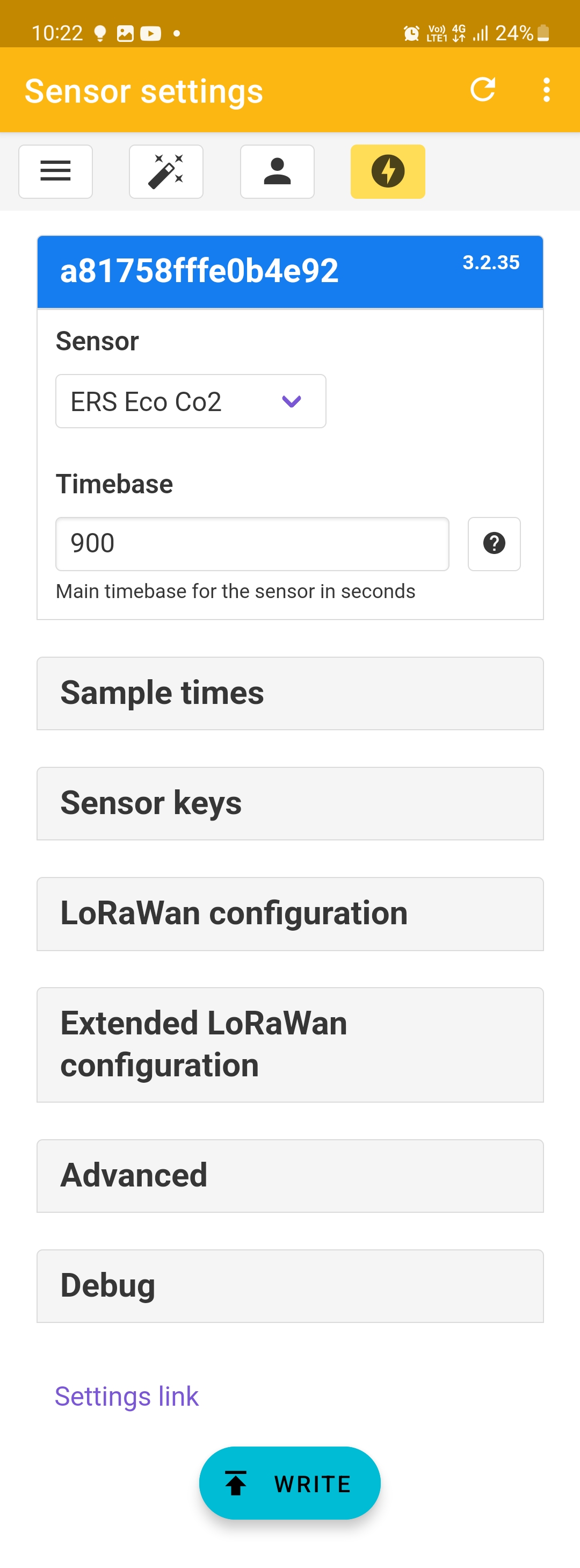Screen dimensions: 580x1568
Task: Expand the Advanced section
Action: [x=289, y=1175]
